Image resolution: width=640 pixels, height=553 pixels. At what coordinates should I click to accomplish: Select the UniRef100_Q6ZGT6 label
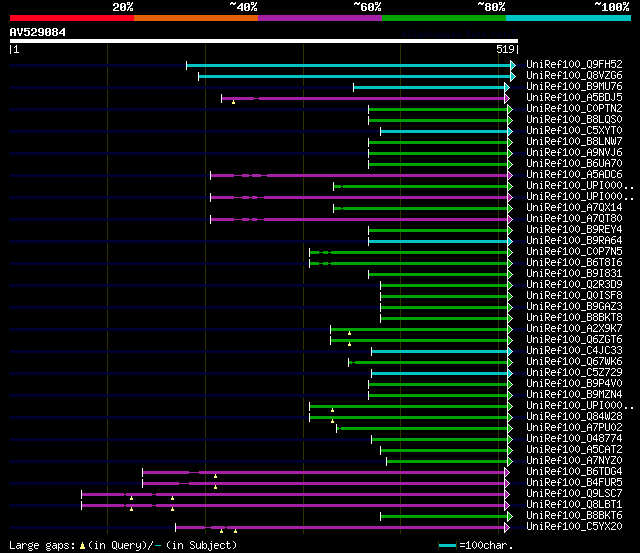click(x=574, y=340)
